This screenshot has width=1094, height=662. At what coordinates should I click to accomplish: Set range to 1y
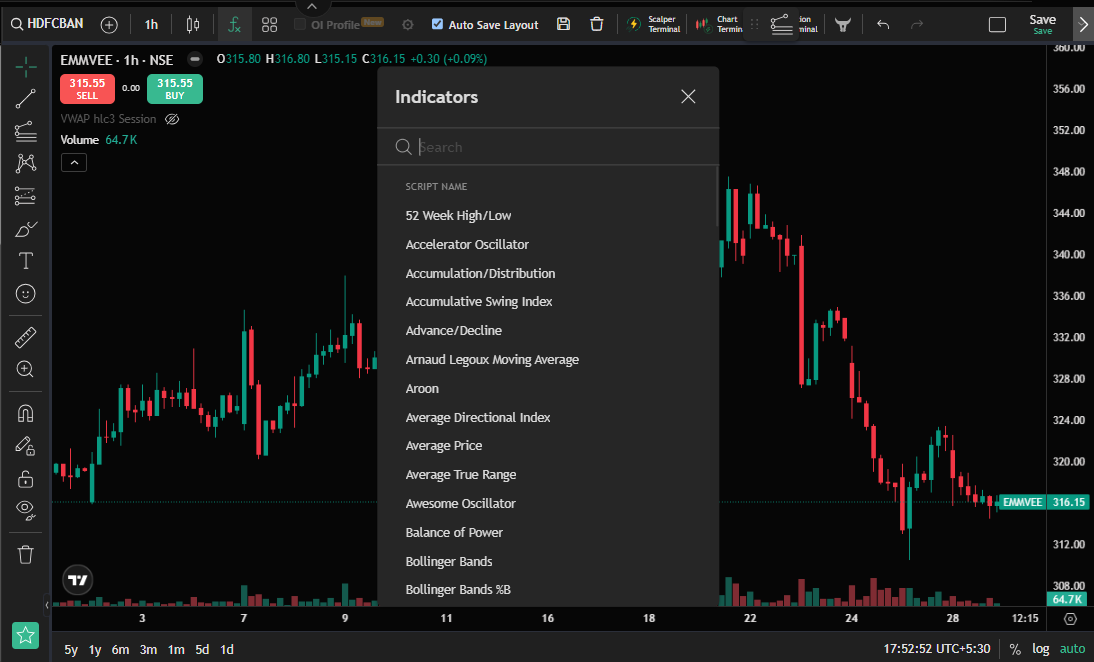[x=95, y=649]
